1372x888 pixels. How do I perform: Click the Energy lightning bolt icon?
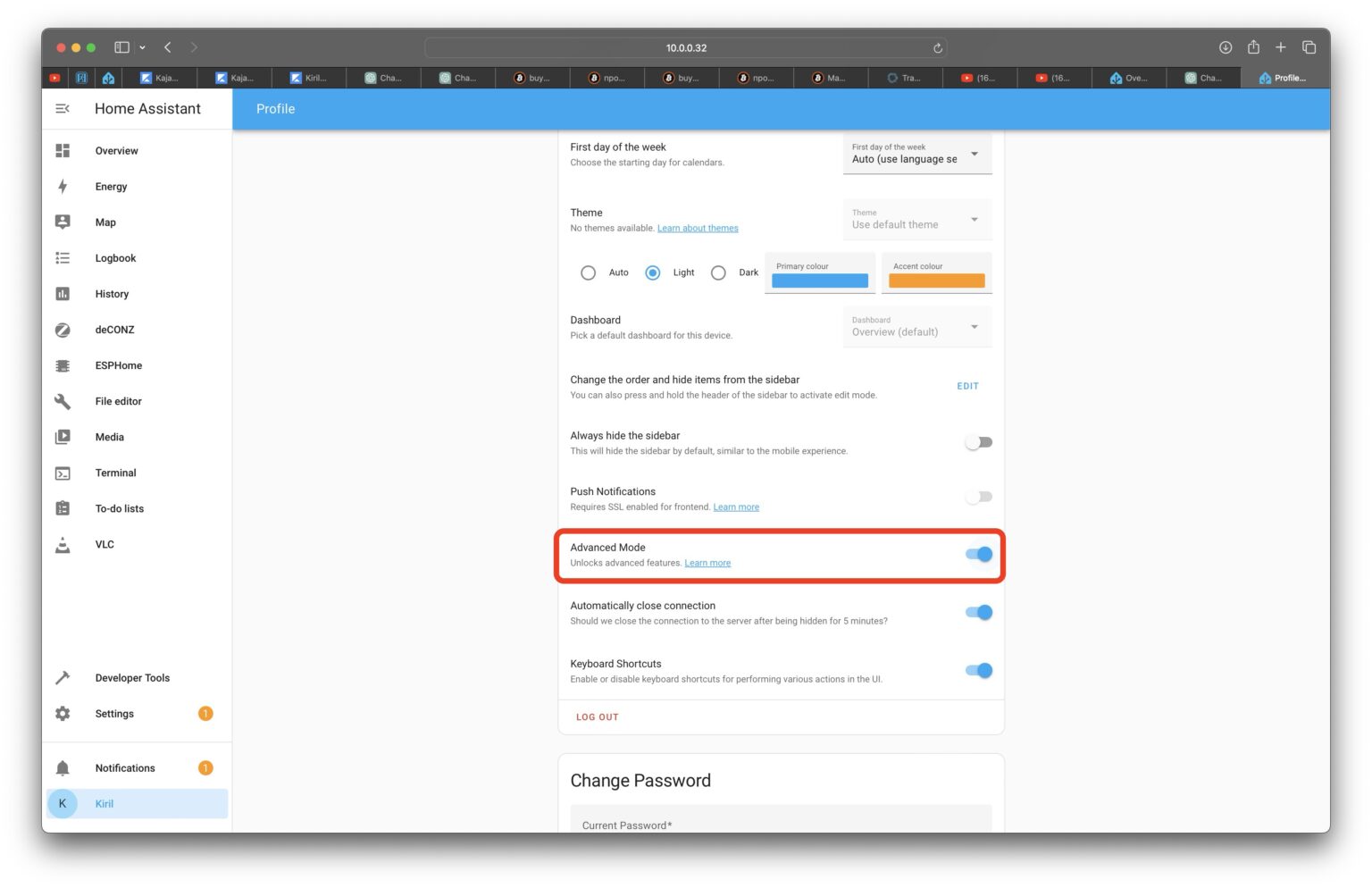(63, 187)
